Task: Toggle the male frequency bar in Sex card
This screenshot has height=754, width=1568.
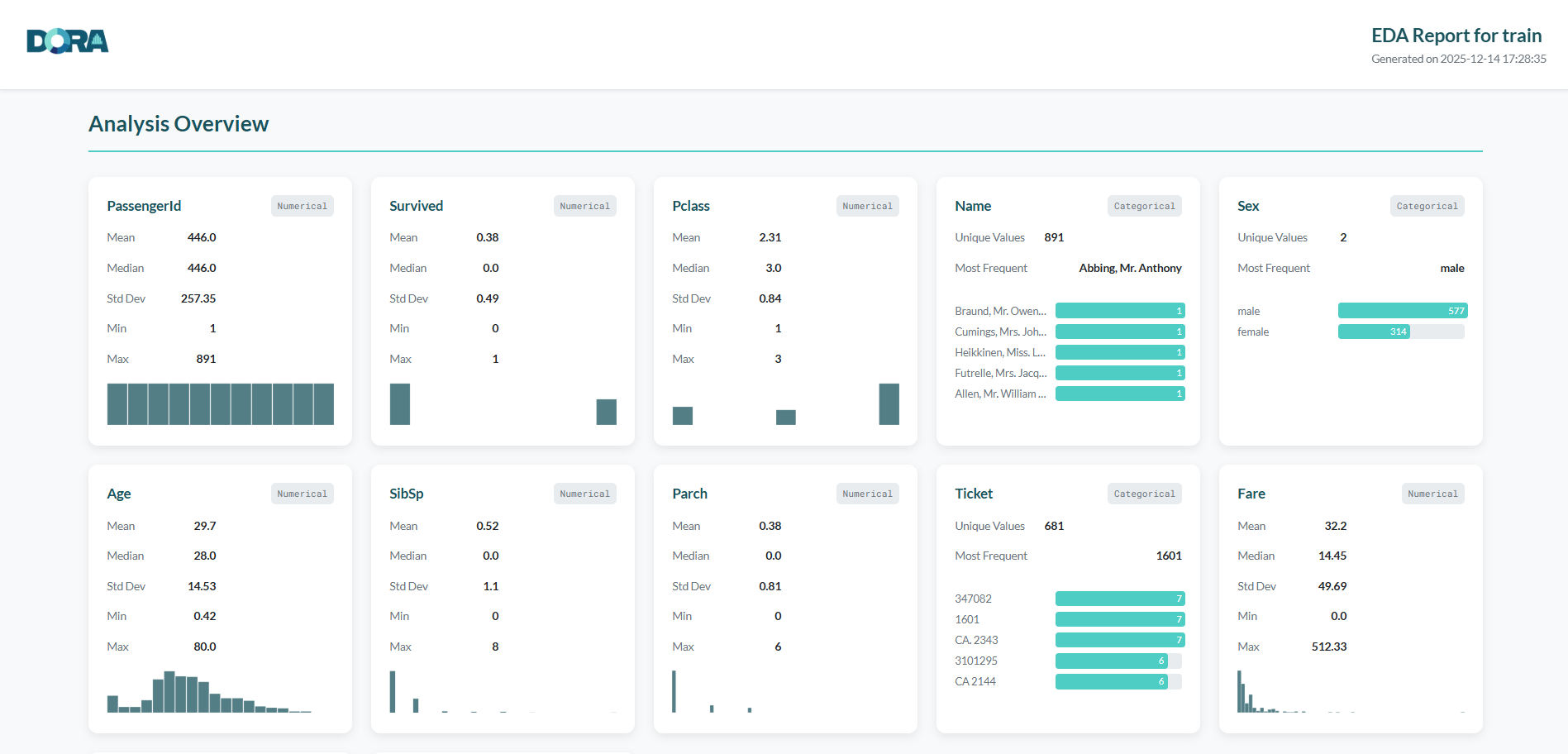Action: coord(1402,310)
